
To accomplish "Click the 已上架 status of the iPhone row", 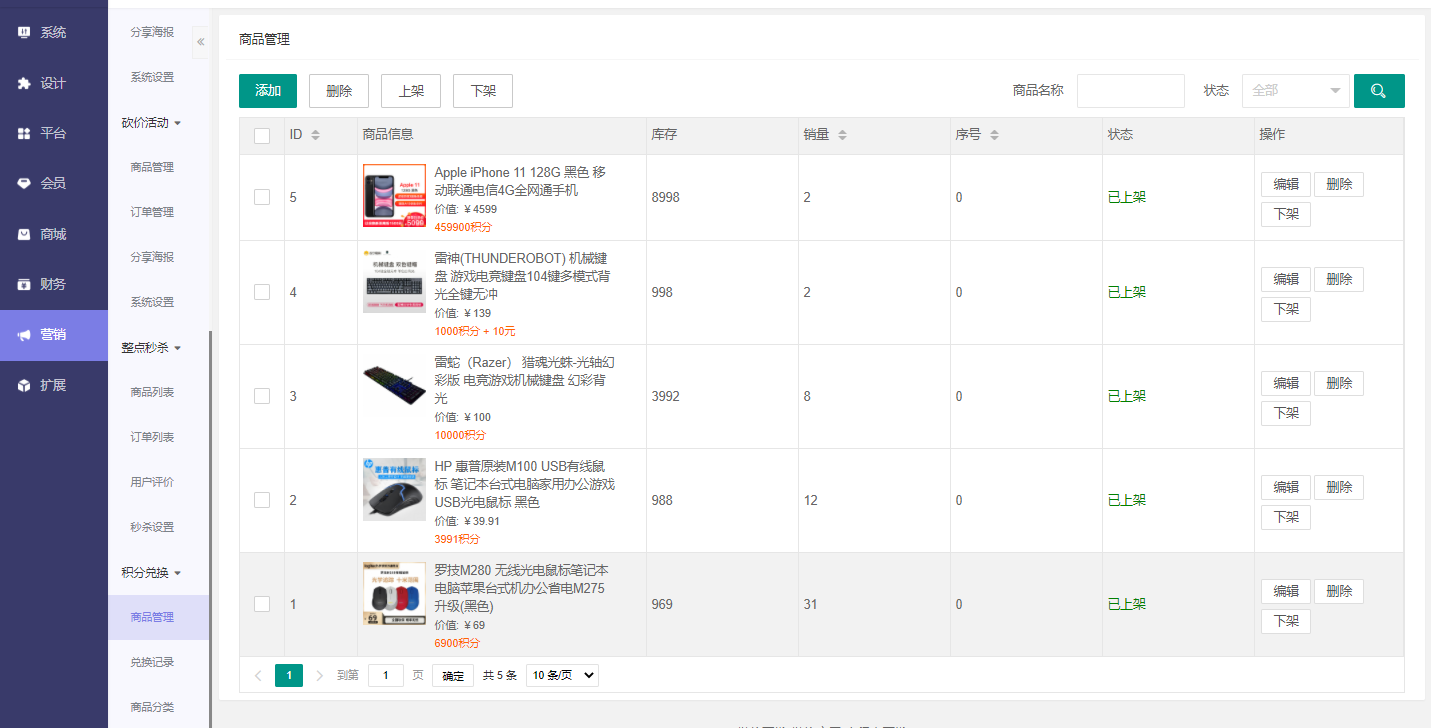I will click(x=1127, y=197).
